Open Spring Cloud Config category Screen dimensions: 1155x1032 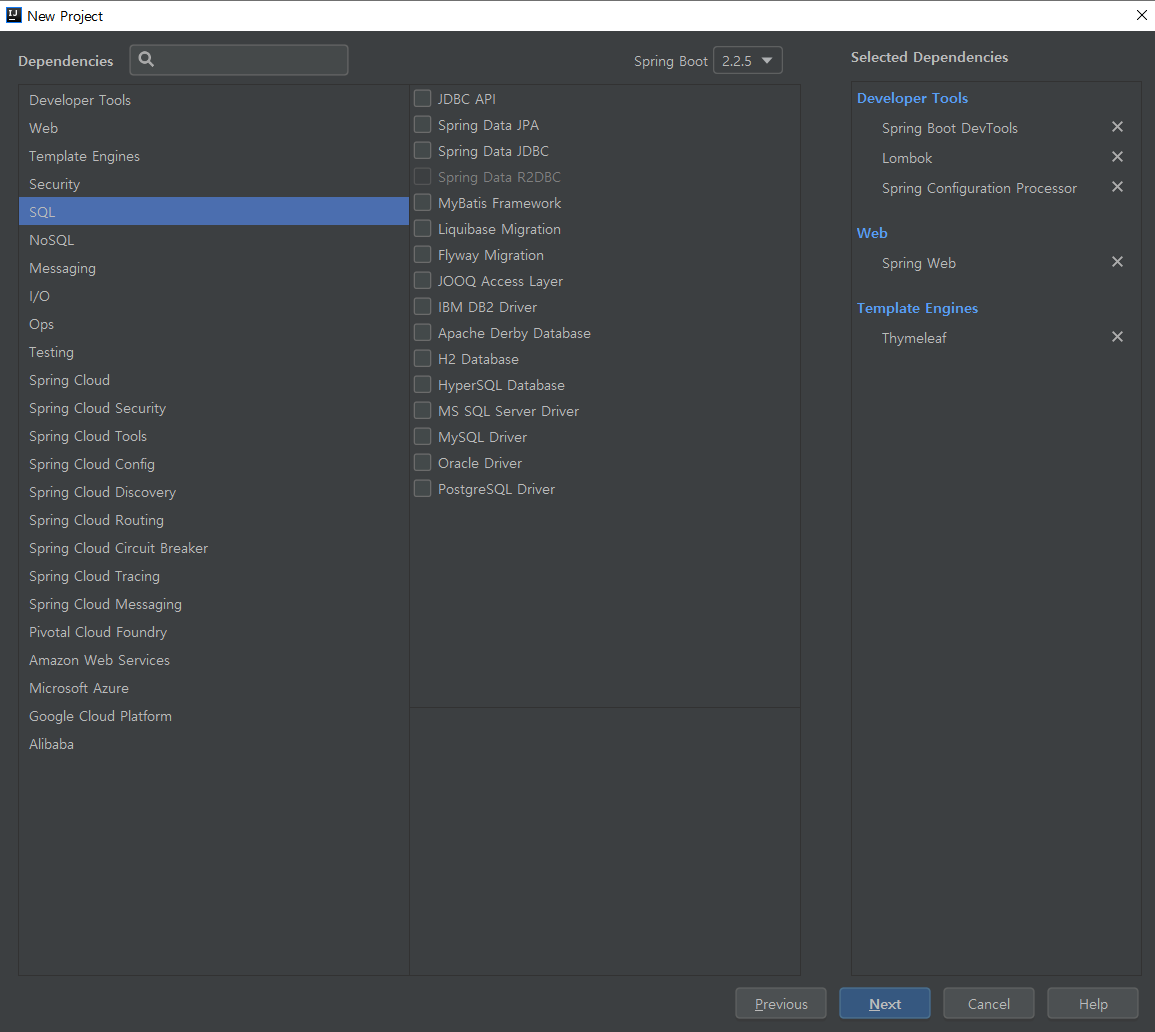214,463
